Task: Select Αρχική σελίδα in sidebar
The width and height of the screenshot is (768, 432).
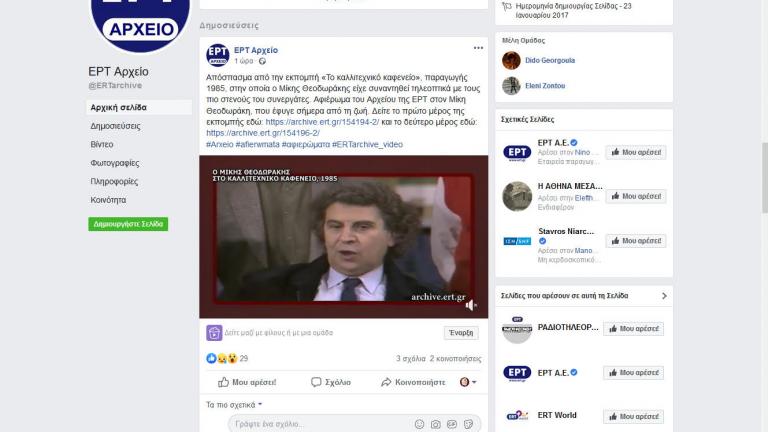Action: [139, 107]
